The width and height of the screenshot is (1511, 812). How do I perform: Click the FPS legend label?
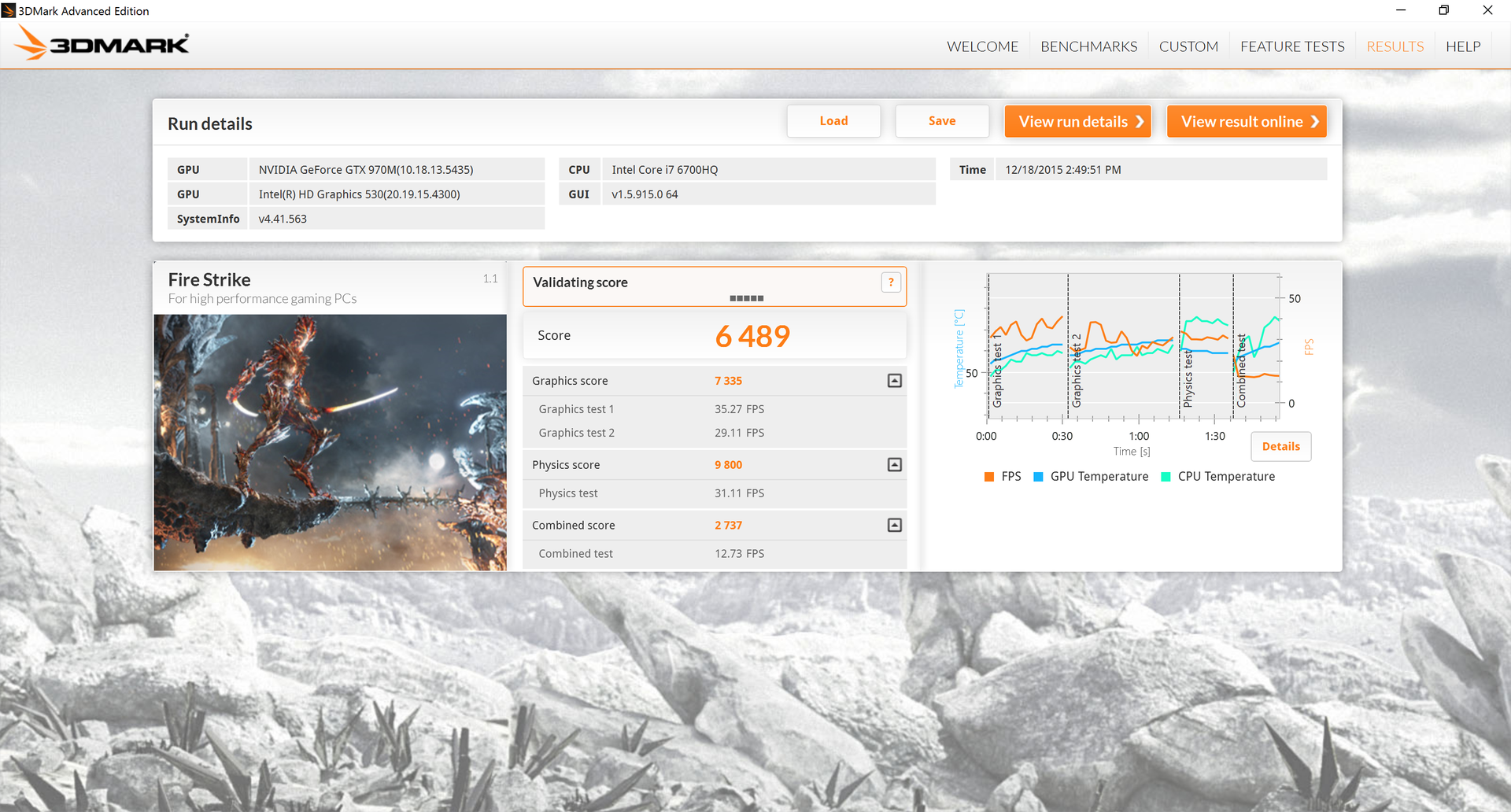click(1011, 477)
